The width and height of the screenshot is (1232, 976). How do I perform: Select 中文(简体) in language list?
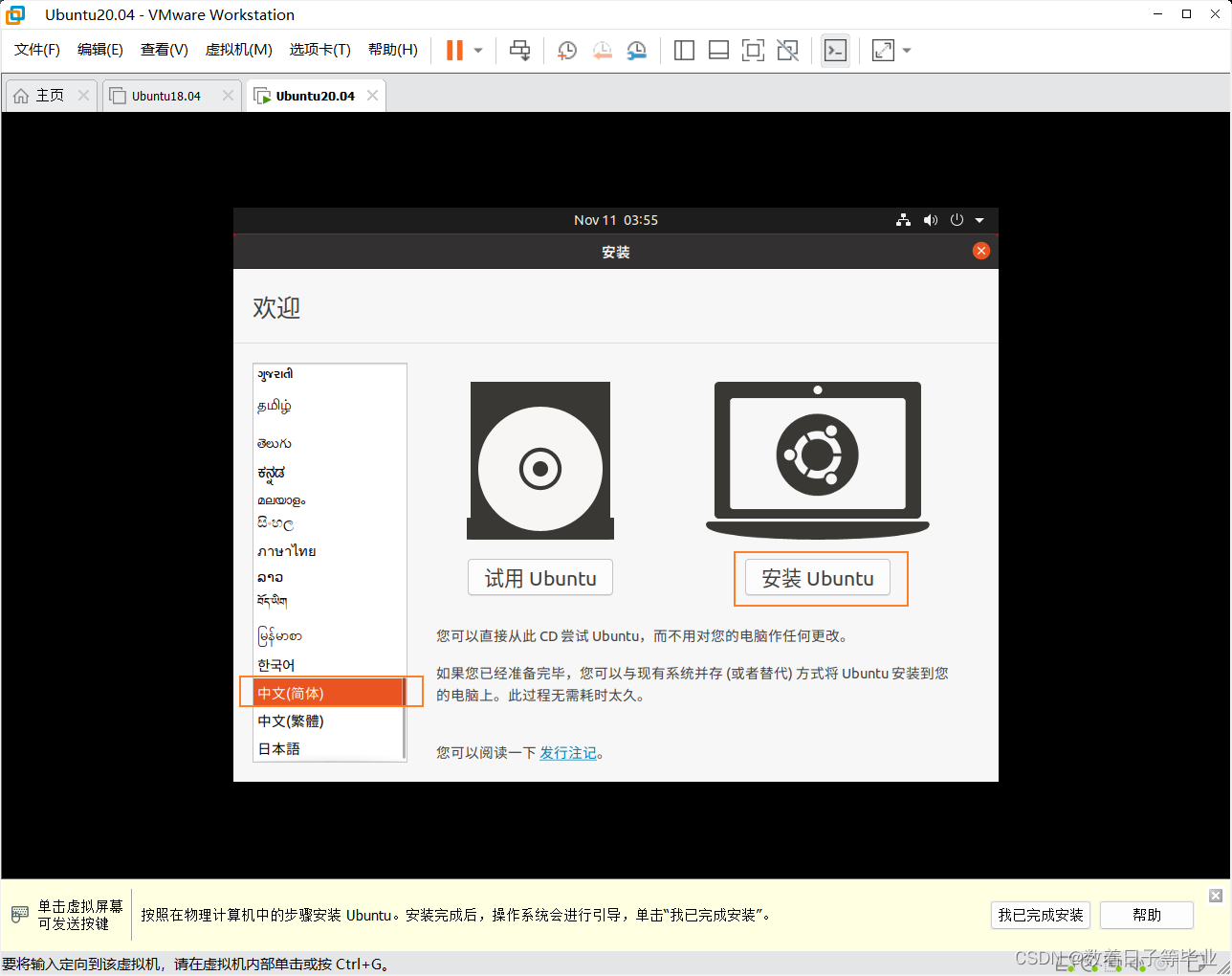(x=328, y=693)
